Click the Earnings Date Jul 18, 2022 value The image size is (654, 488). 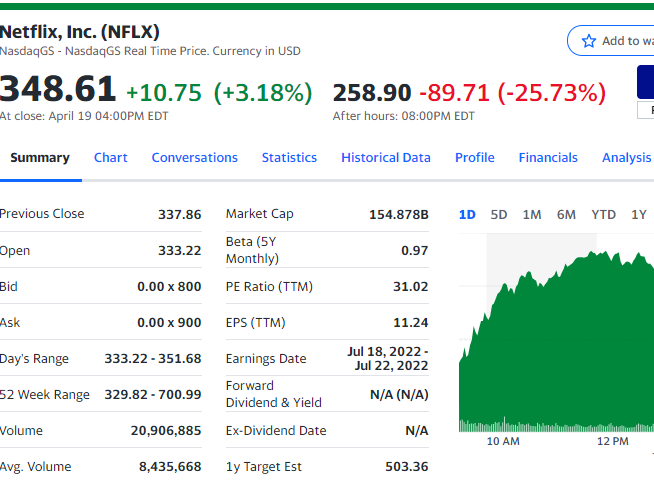(x=388, y=359)
